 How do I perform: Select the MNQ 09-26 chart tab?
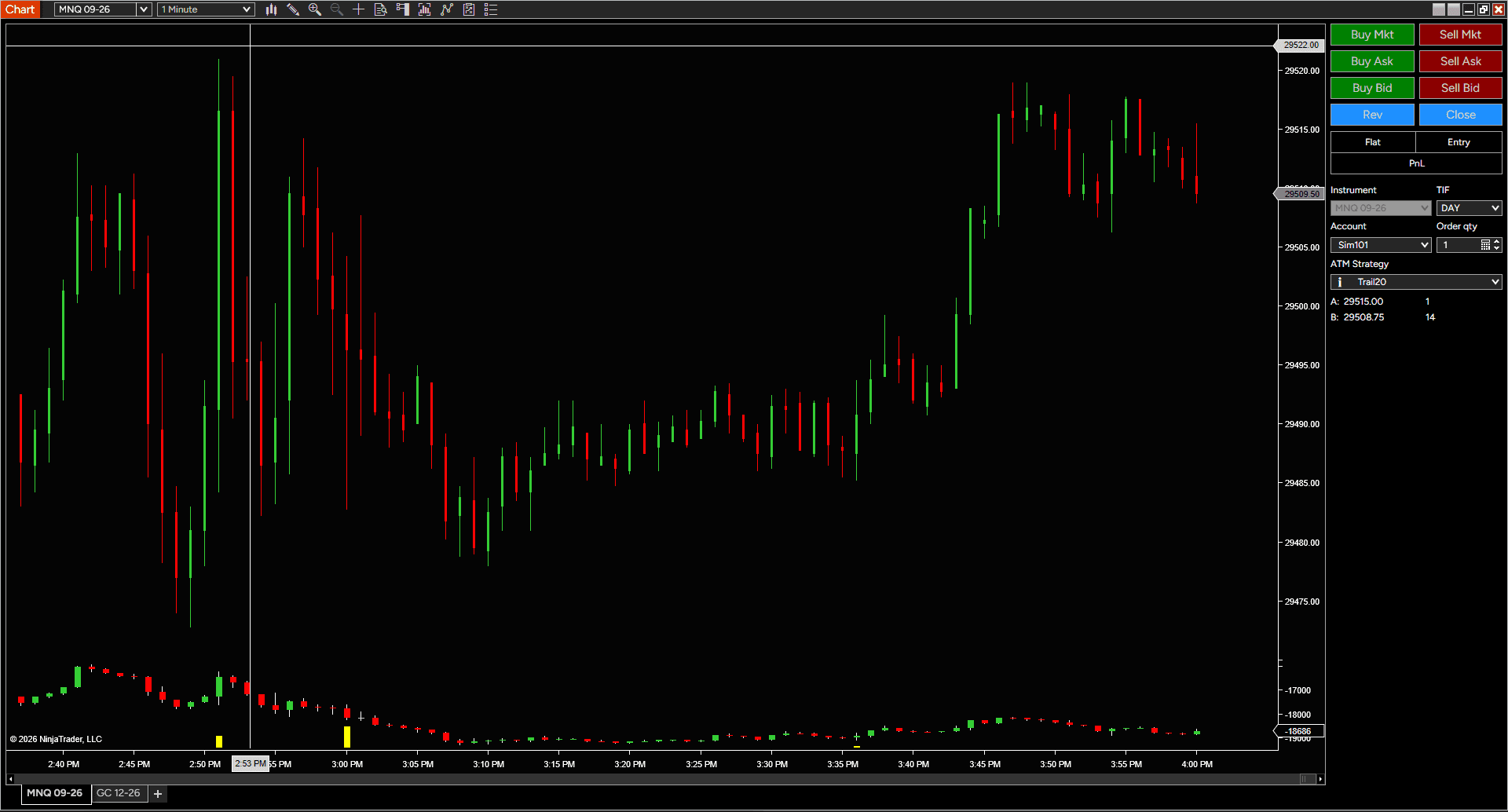(55, 793)
